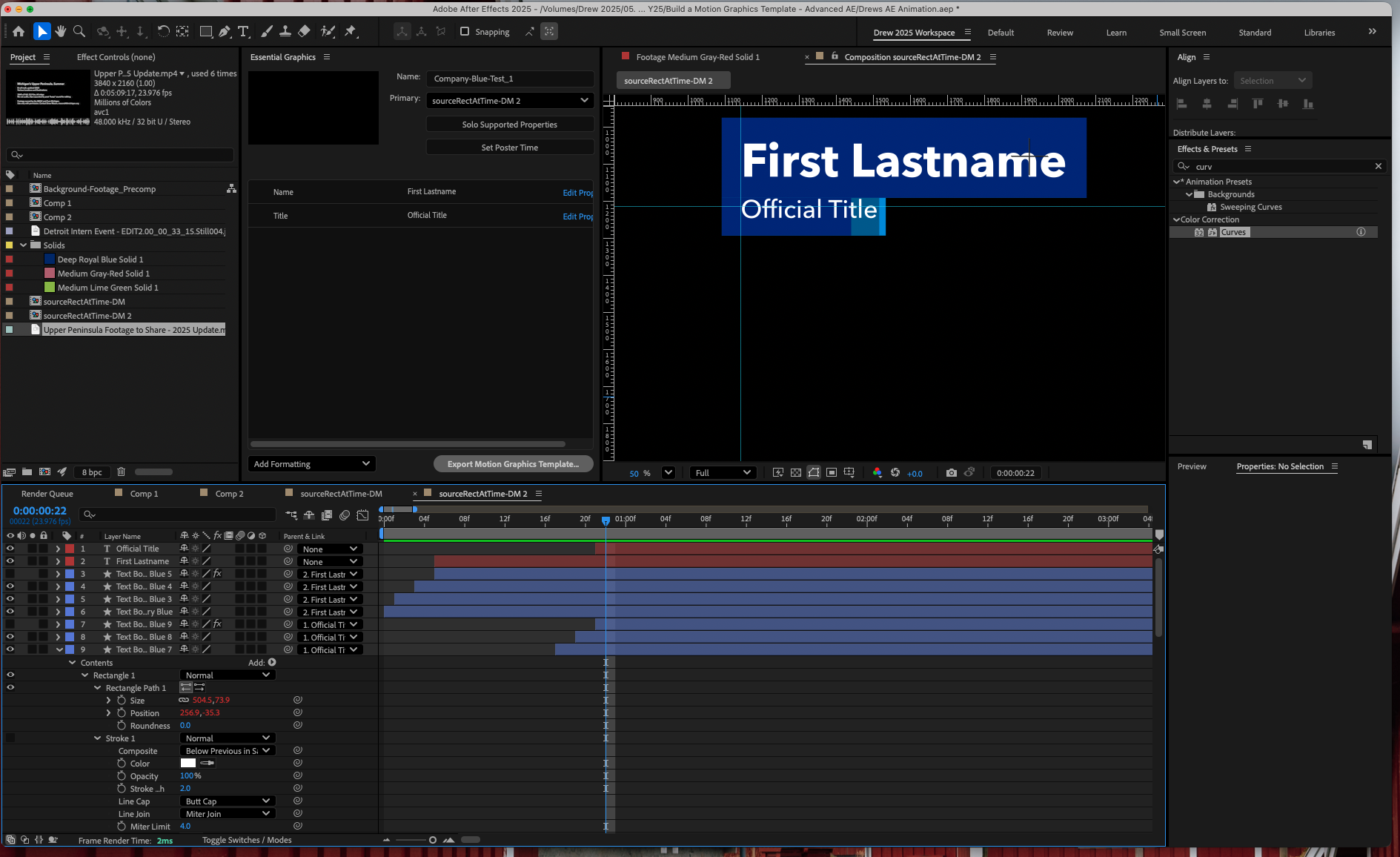Select the Rectangle shape tool

point(206,31)
